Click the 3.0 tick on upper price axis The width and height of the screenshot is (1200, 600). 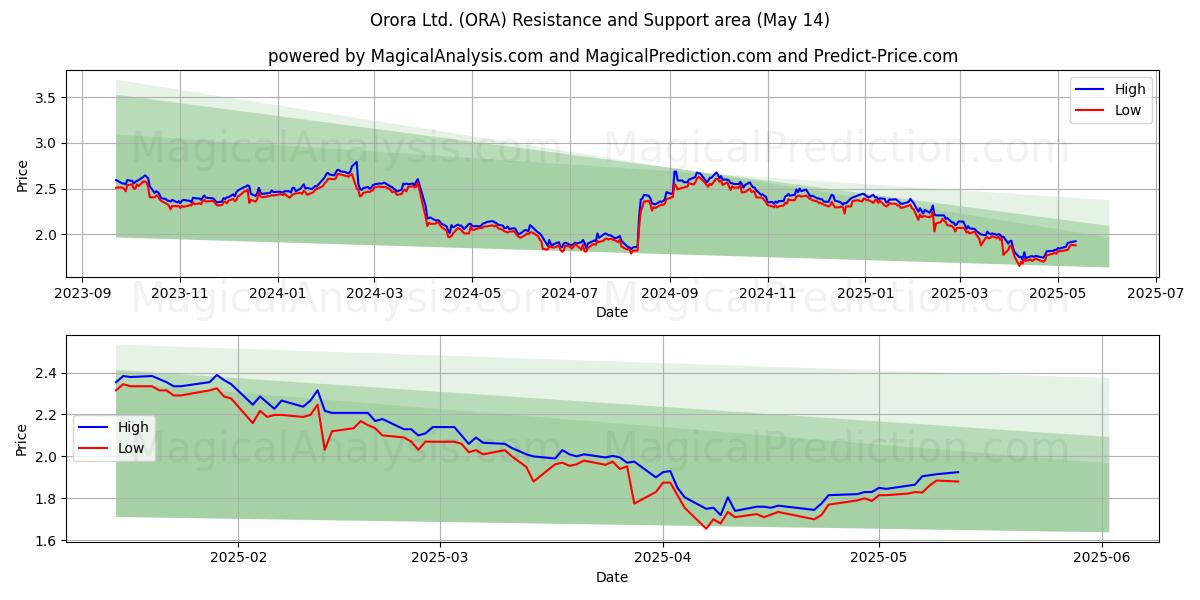47,143
